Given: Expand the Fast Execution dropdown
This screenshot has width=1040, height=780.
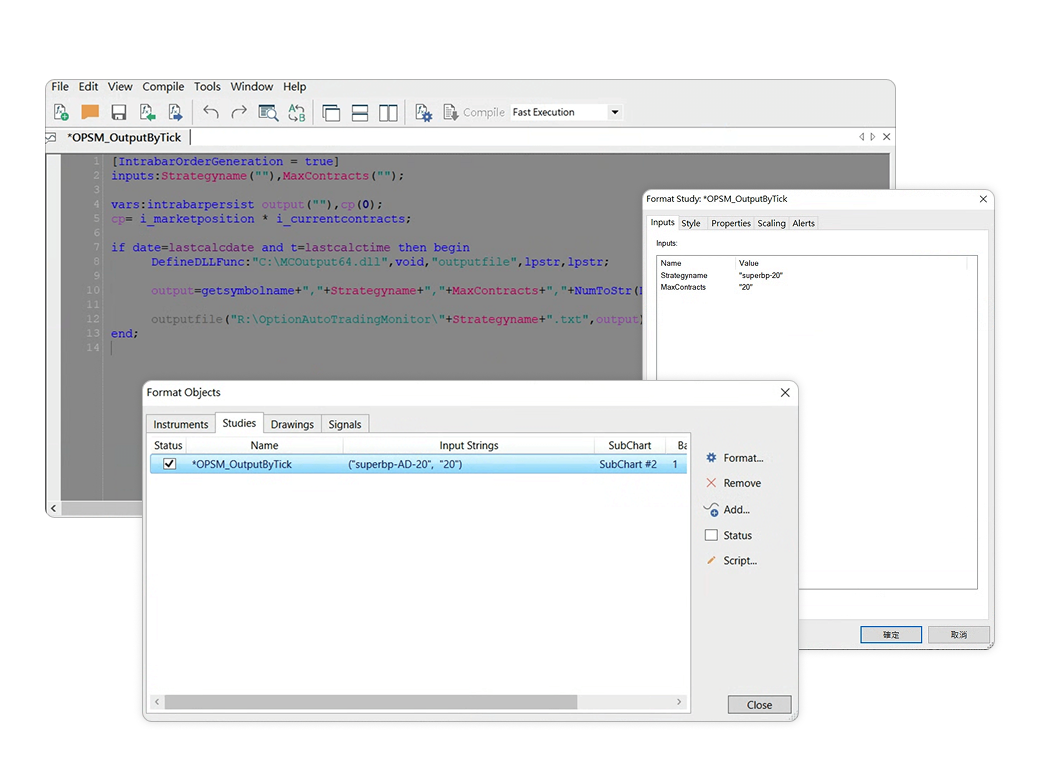Looking at the screenshot, I should click(x=615, y=112).
